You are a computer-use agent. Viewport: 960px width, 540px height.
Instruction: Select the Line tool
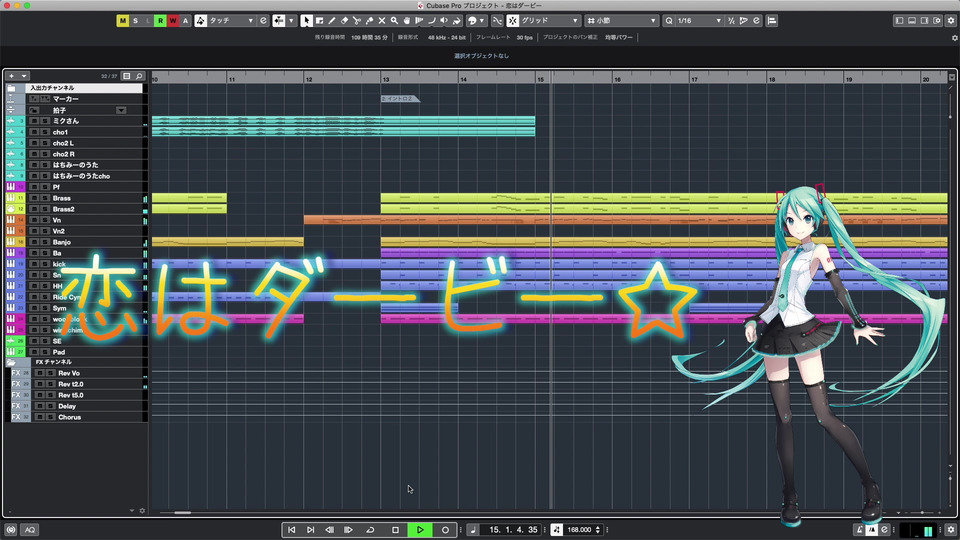point(432,21)
